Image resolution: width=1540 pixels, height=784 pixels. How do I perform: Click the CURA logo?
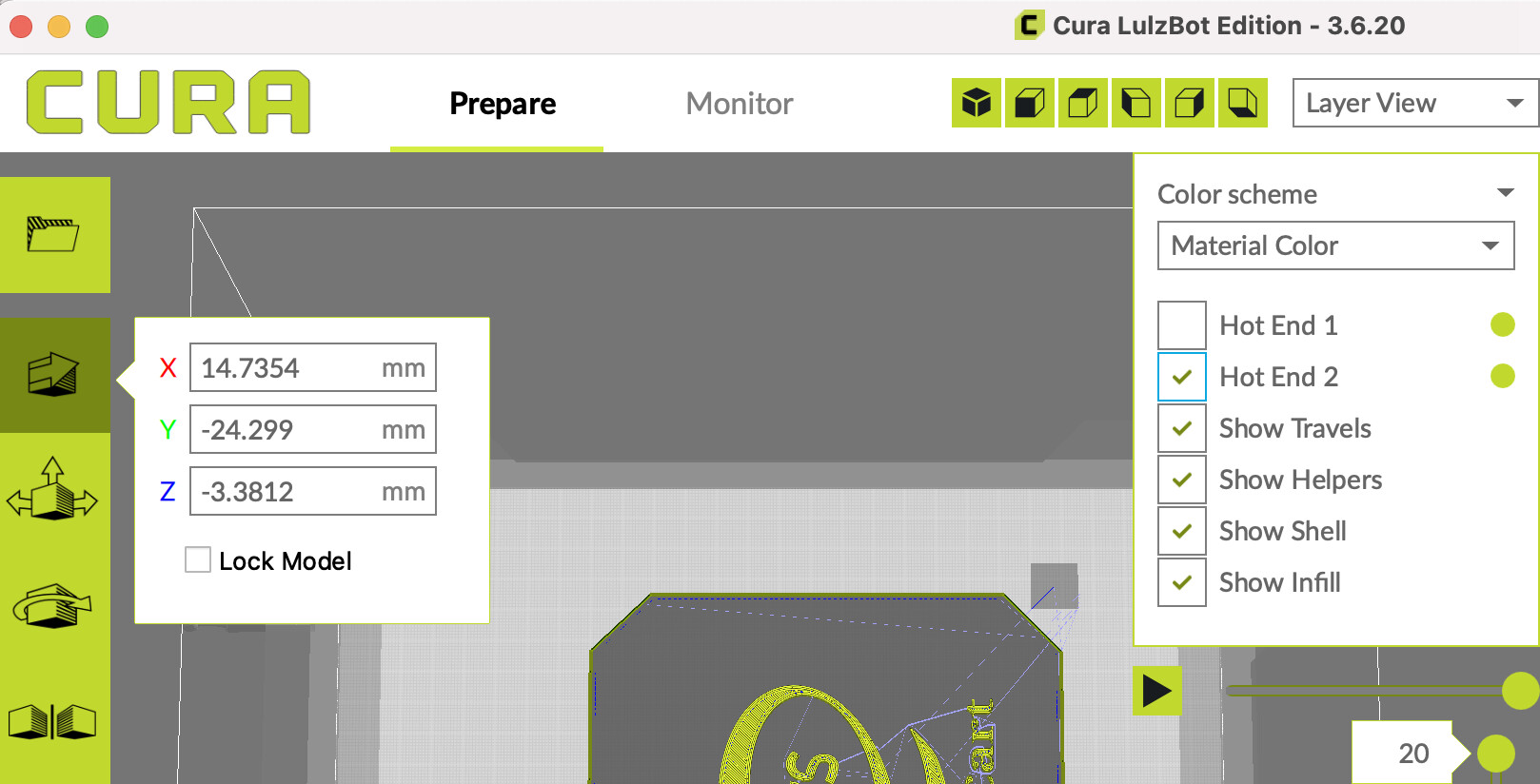(168, 102)
